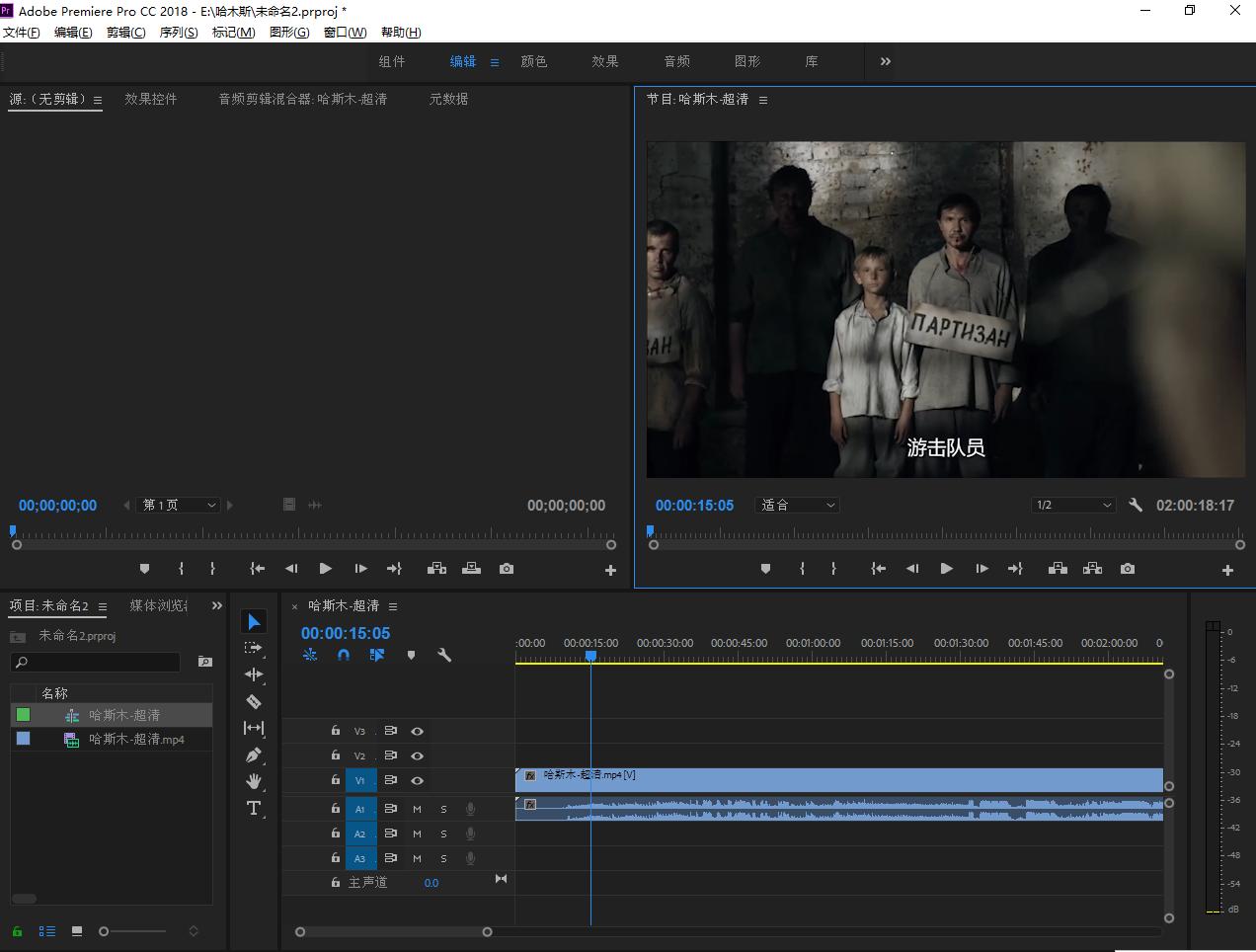Open timeline display settings wrench
The width and height of the screenshot is (1256, 952).
[x=444, y=655]
